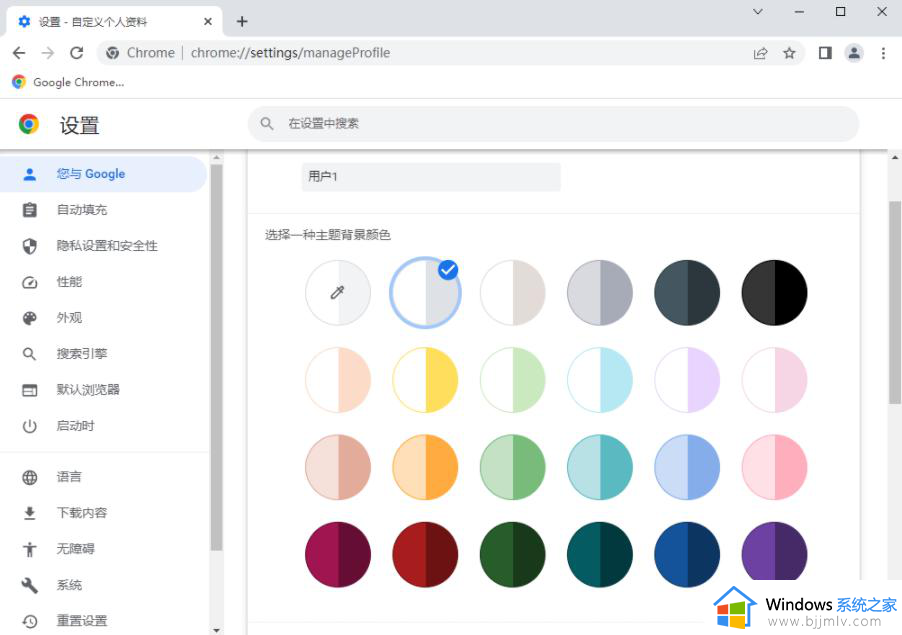Select the medium green theme swatch
The width and height of the screenshot is (902, 635).
[x=513, y=468]
